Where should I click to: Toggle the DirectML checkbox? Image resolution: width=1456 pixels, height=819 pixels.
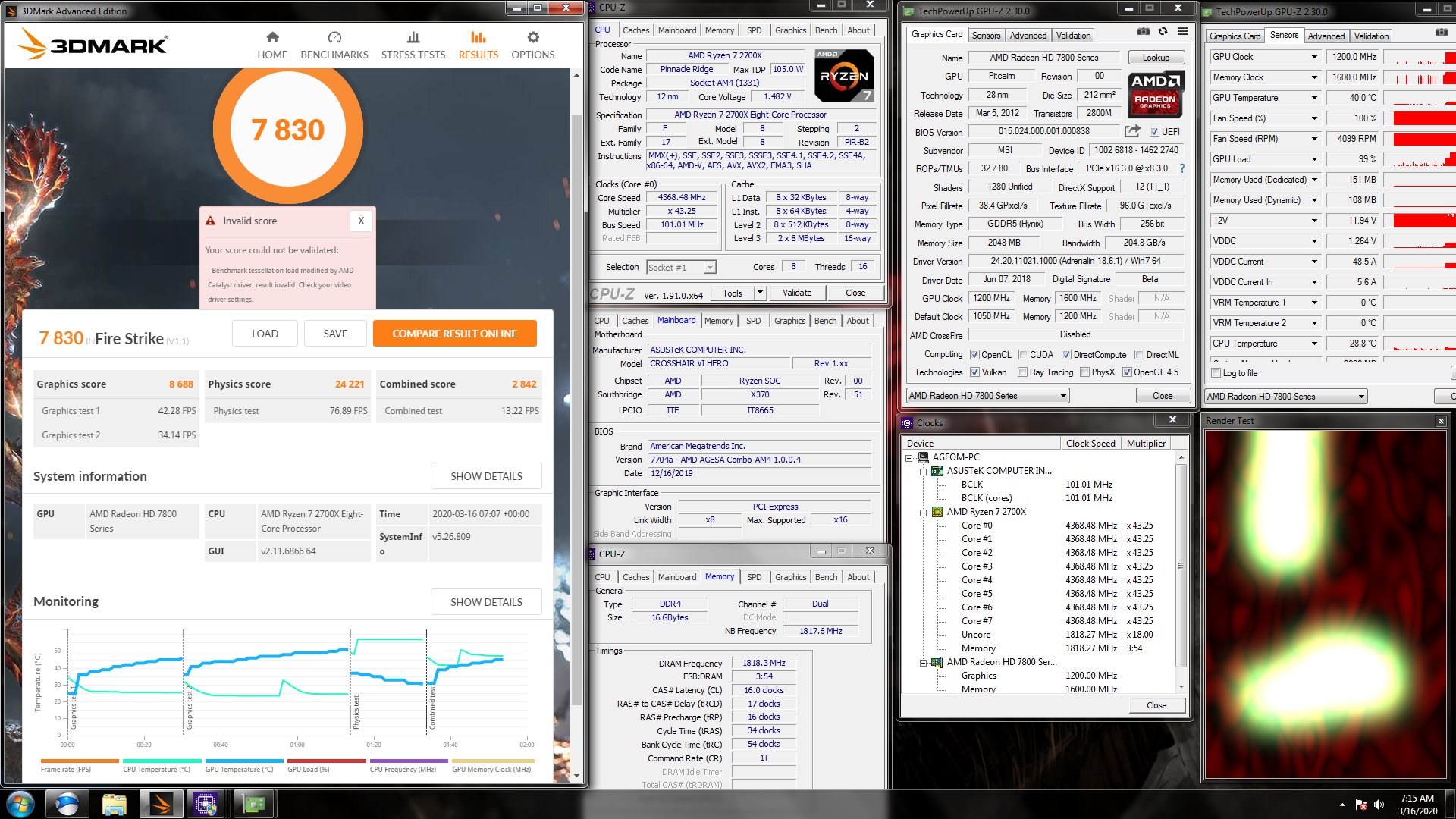point(1139,355)
